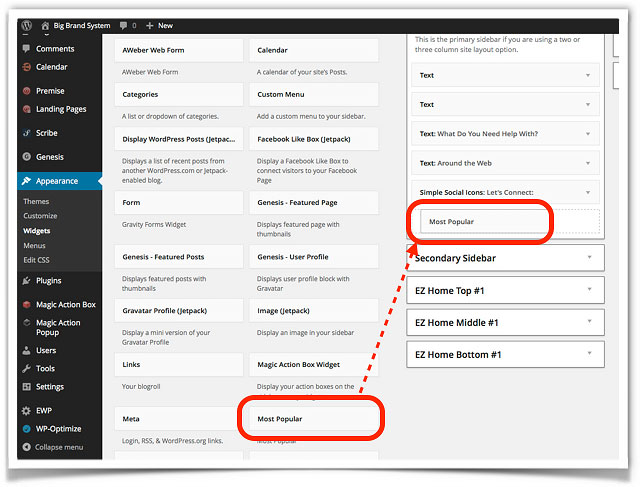Open the Genesis menu item
Image resolution: width=640 pixels, height=487 pixels.
coord(50,157)
